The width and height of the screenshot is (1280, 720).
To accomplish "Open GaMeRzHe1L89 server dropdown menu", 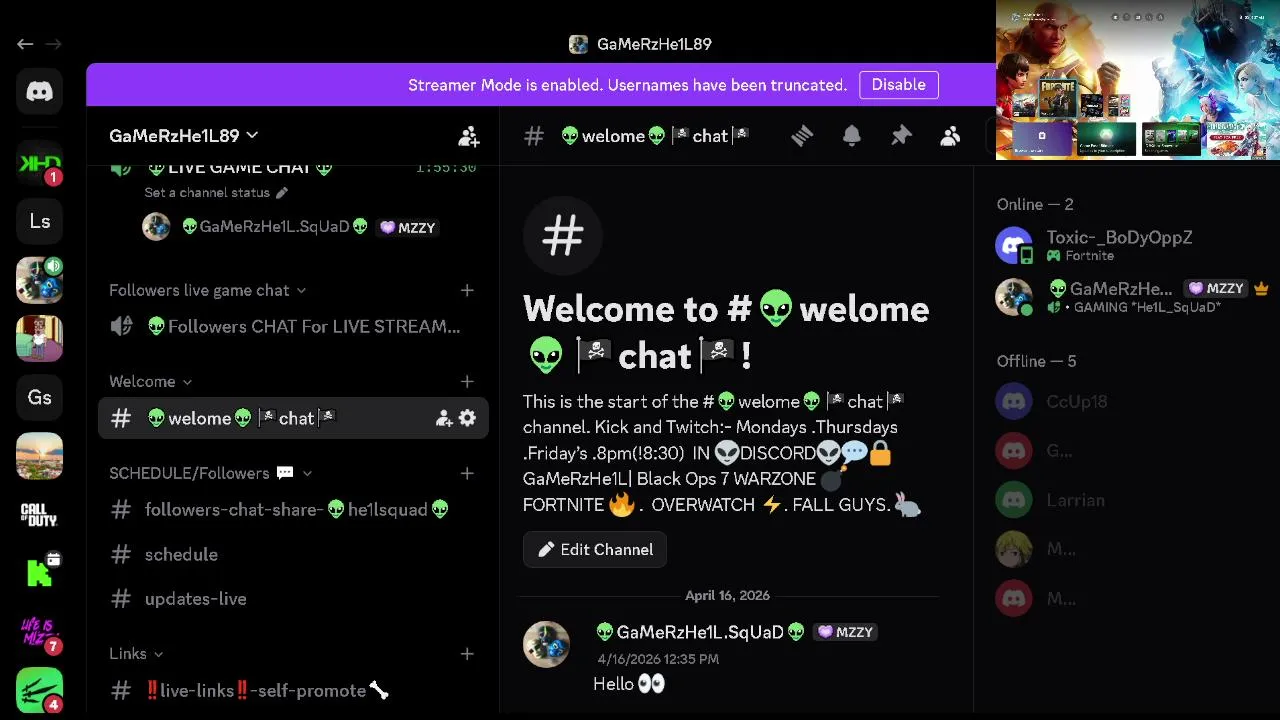I will point(184,135).
